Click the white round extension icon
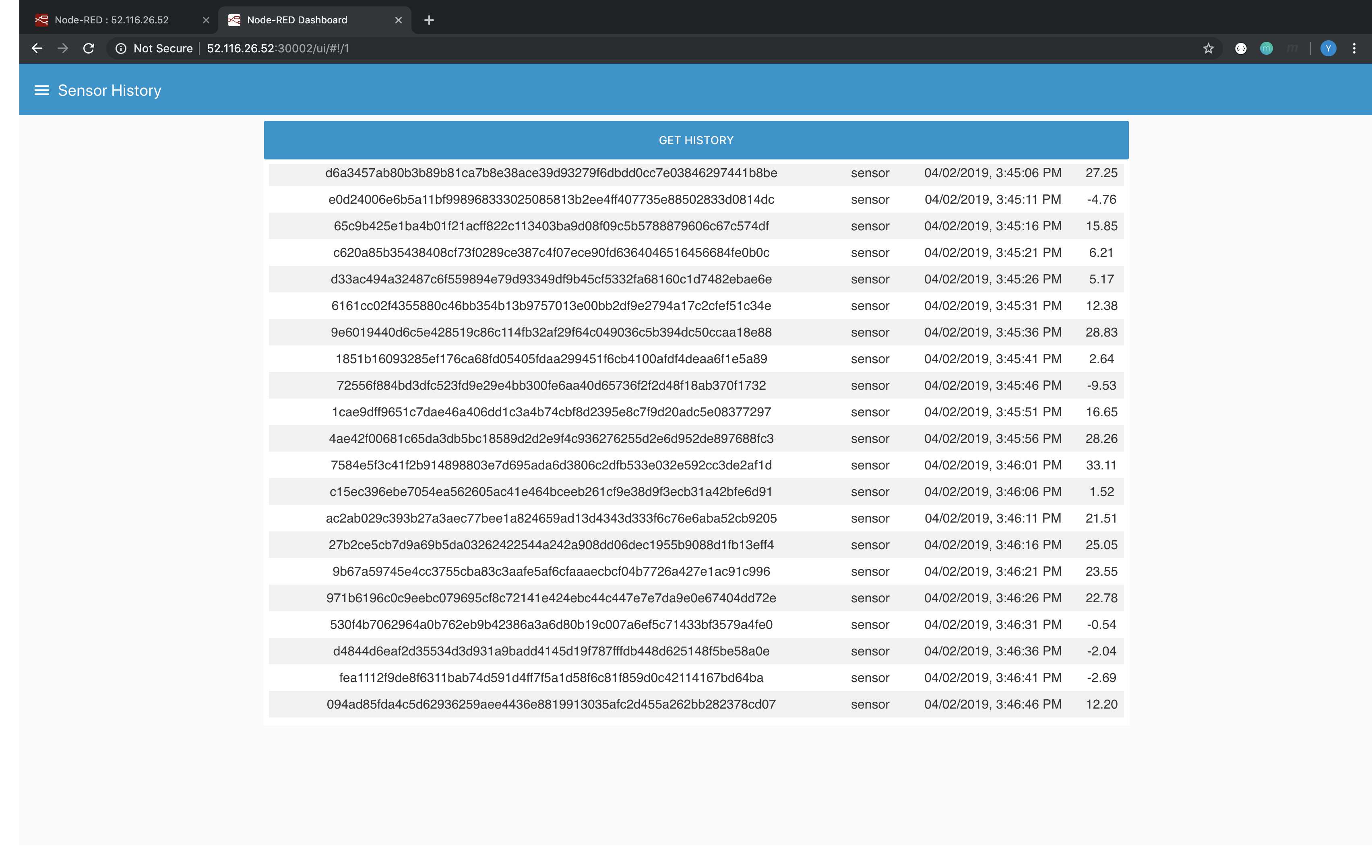Screen dimensions: 1372x868 [1240, 48]
